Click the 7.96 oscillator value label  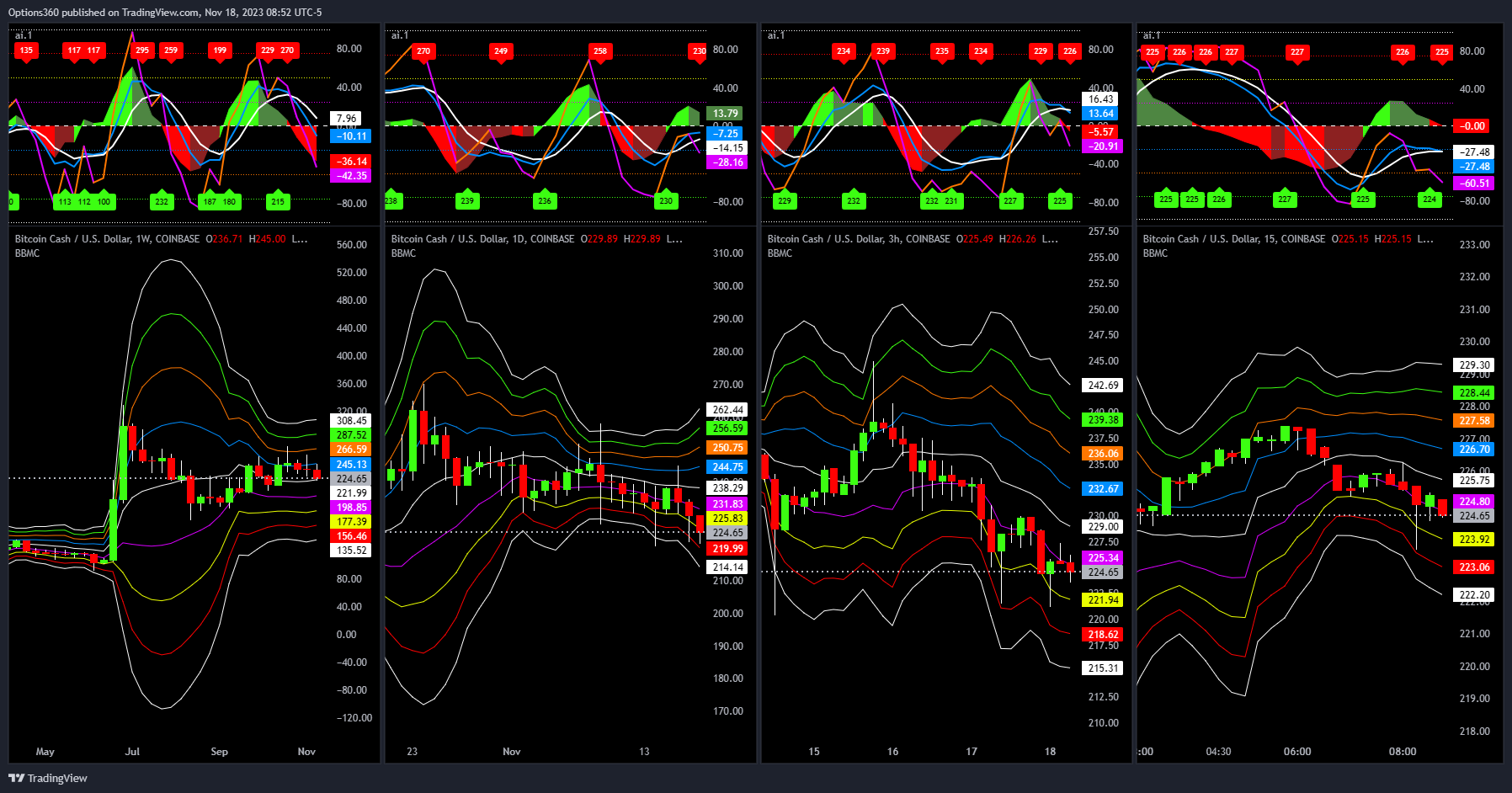click(346, 119)
